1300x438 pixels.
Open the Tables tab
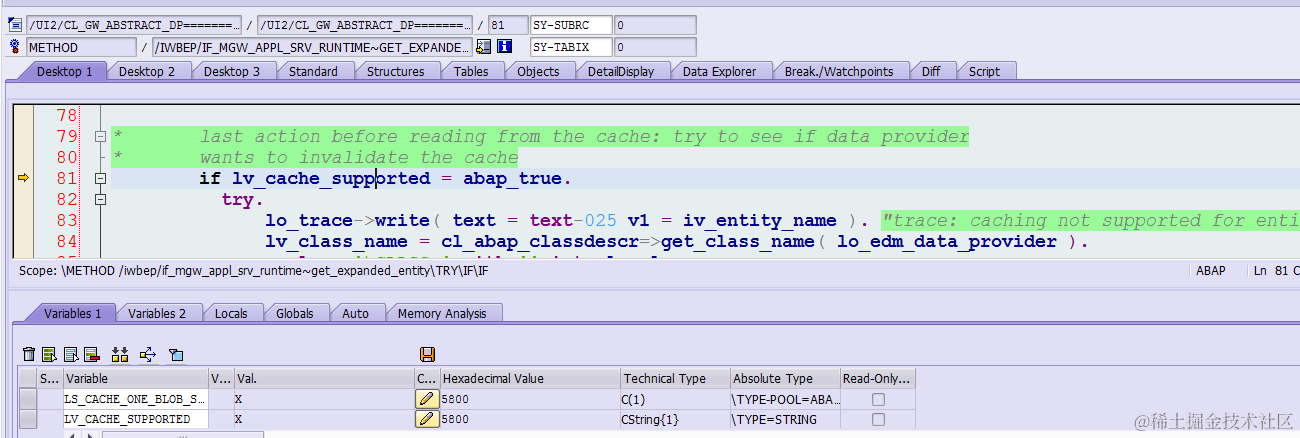click(471, 71)
